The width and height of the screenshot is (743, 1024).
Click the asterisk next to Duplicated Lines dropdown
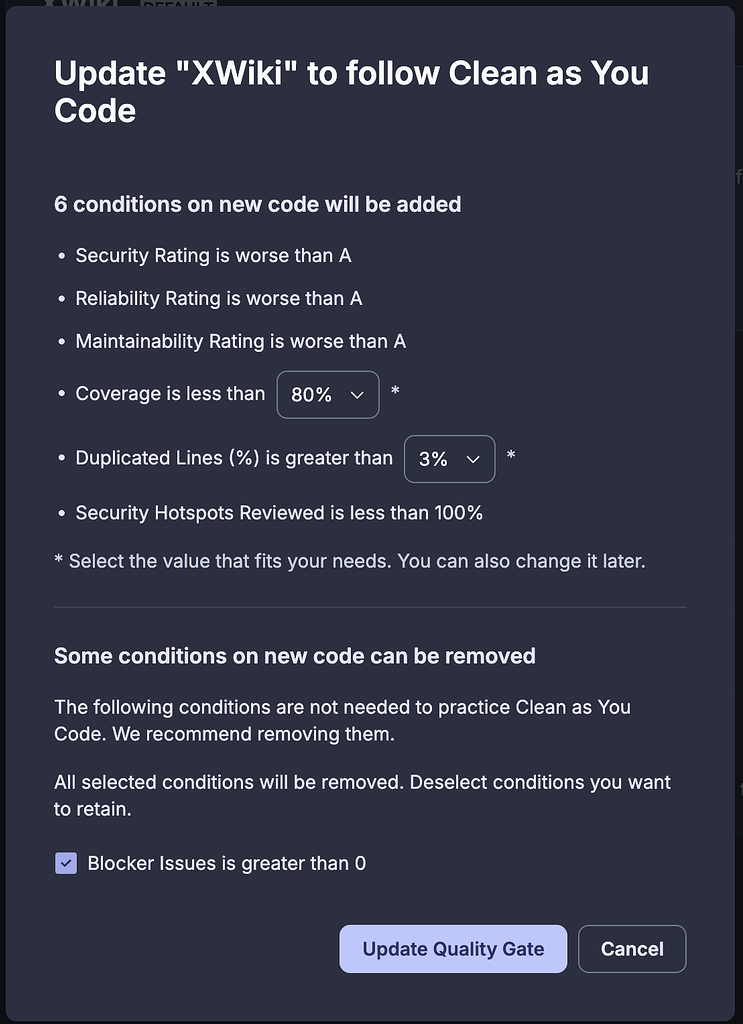click(511, 455)
